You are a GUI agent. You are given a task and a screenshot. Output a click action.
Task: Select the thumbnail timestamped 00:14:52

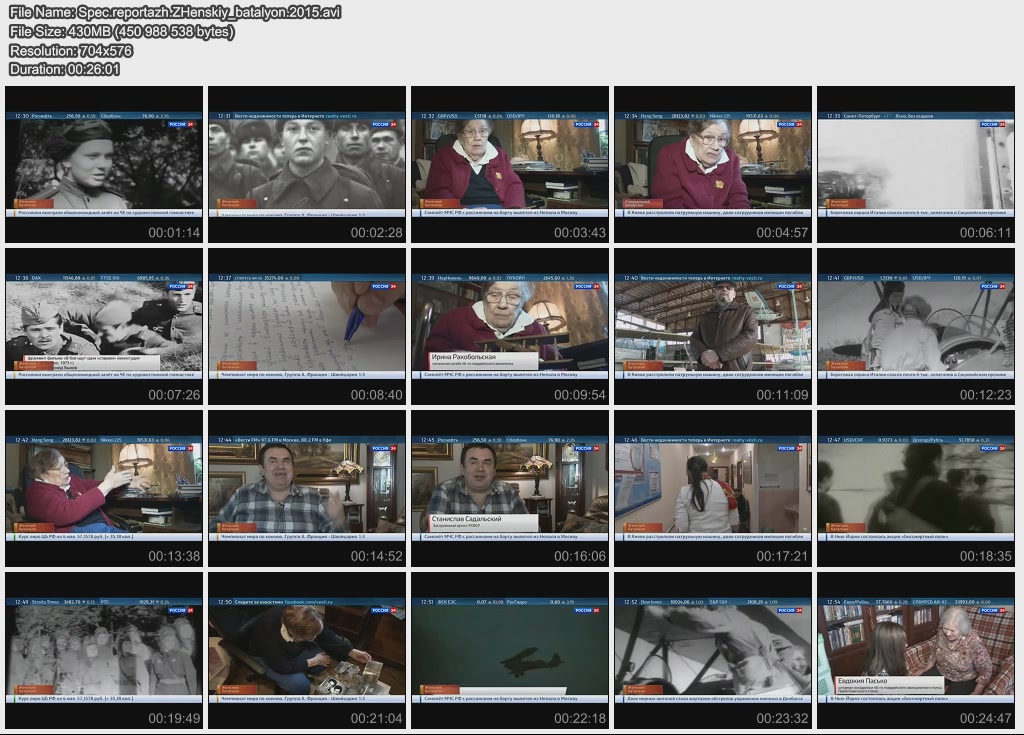307,488
